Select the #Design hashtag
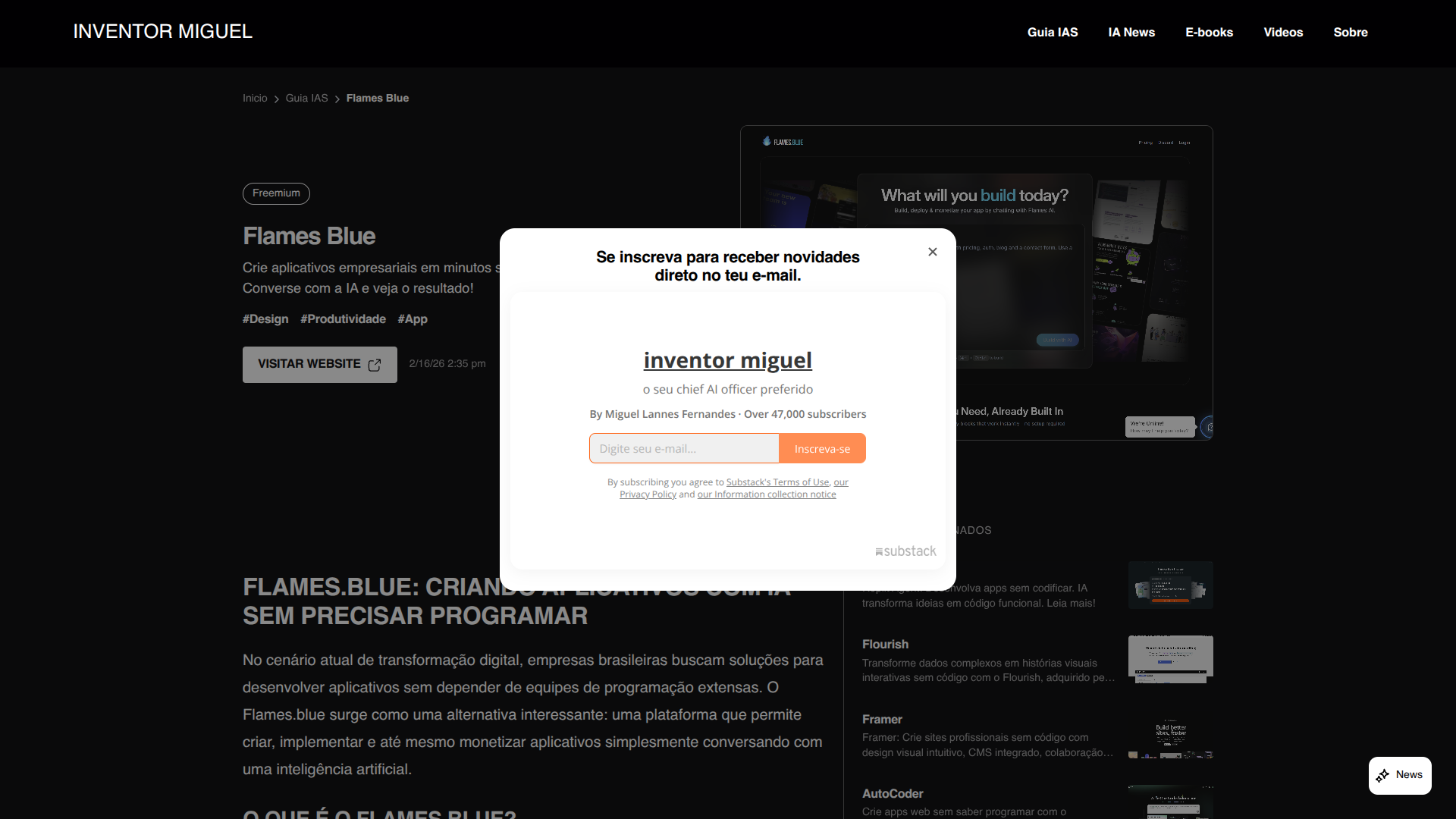 pos(265,319)
